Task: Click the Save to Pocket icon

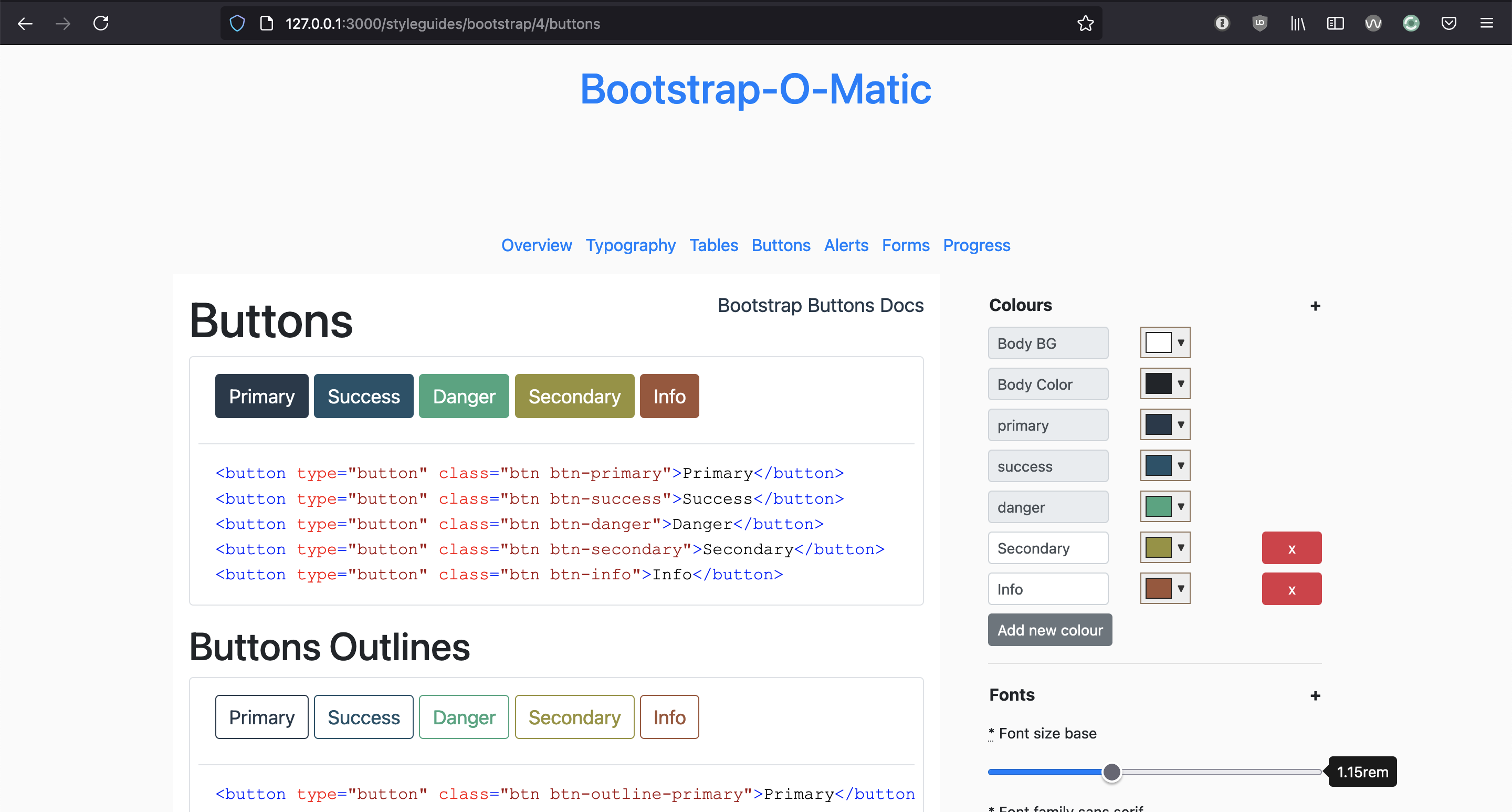Action: coord(1449,24)
